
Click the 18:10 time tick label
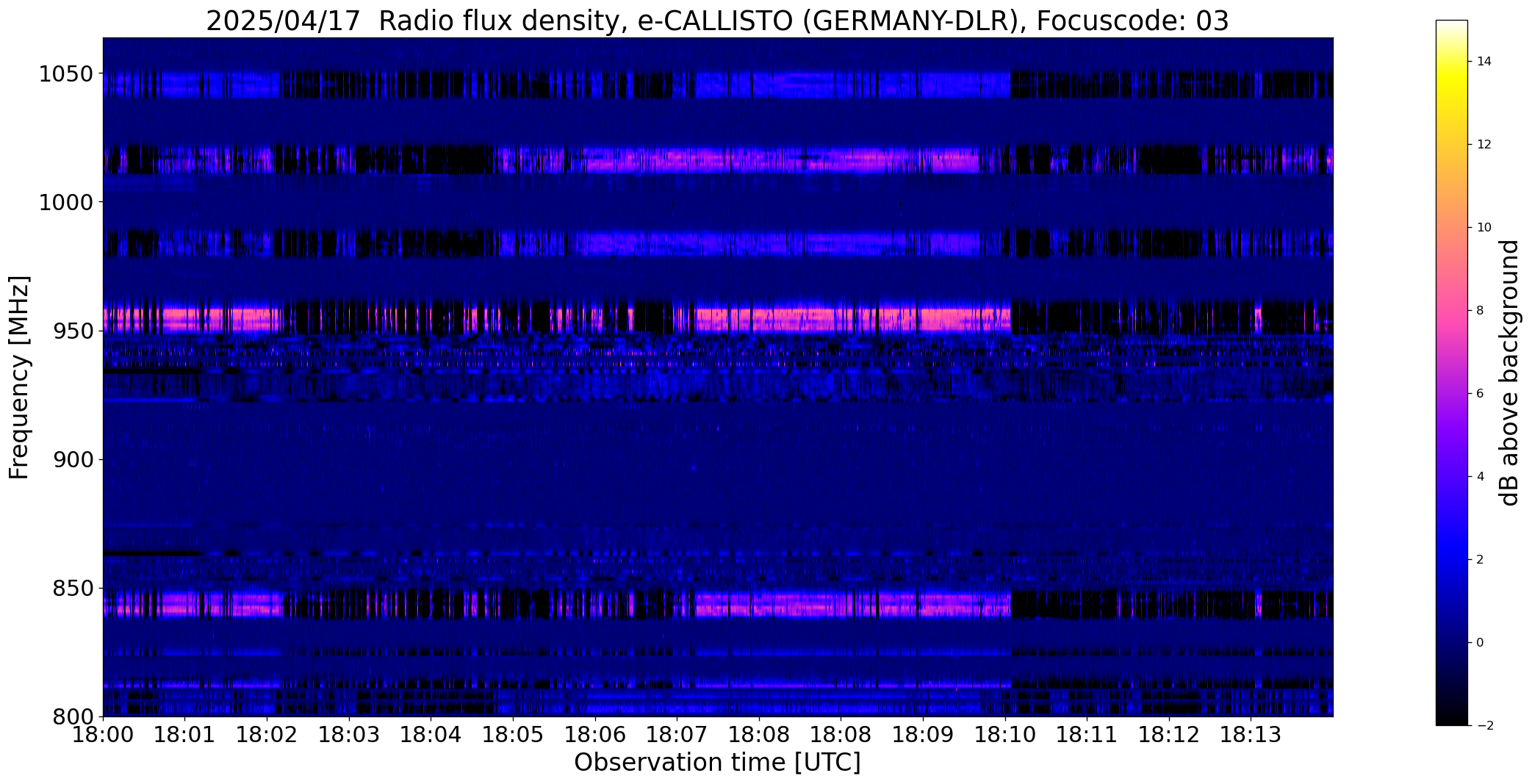click(1005, 734)
